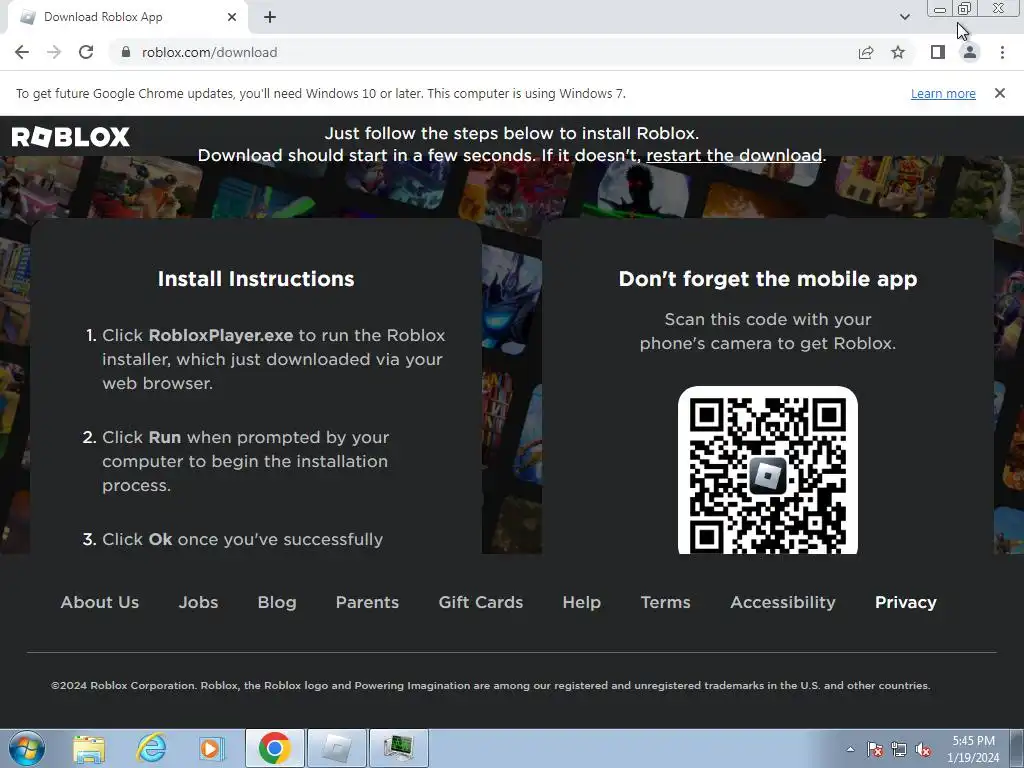Expand the tab search chevron
The height and width of the screenshot is (768, 1024).
(904, 17)
